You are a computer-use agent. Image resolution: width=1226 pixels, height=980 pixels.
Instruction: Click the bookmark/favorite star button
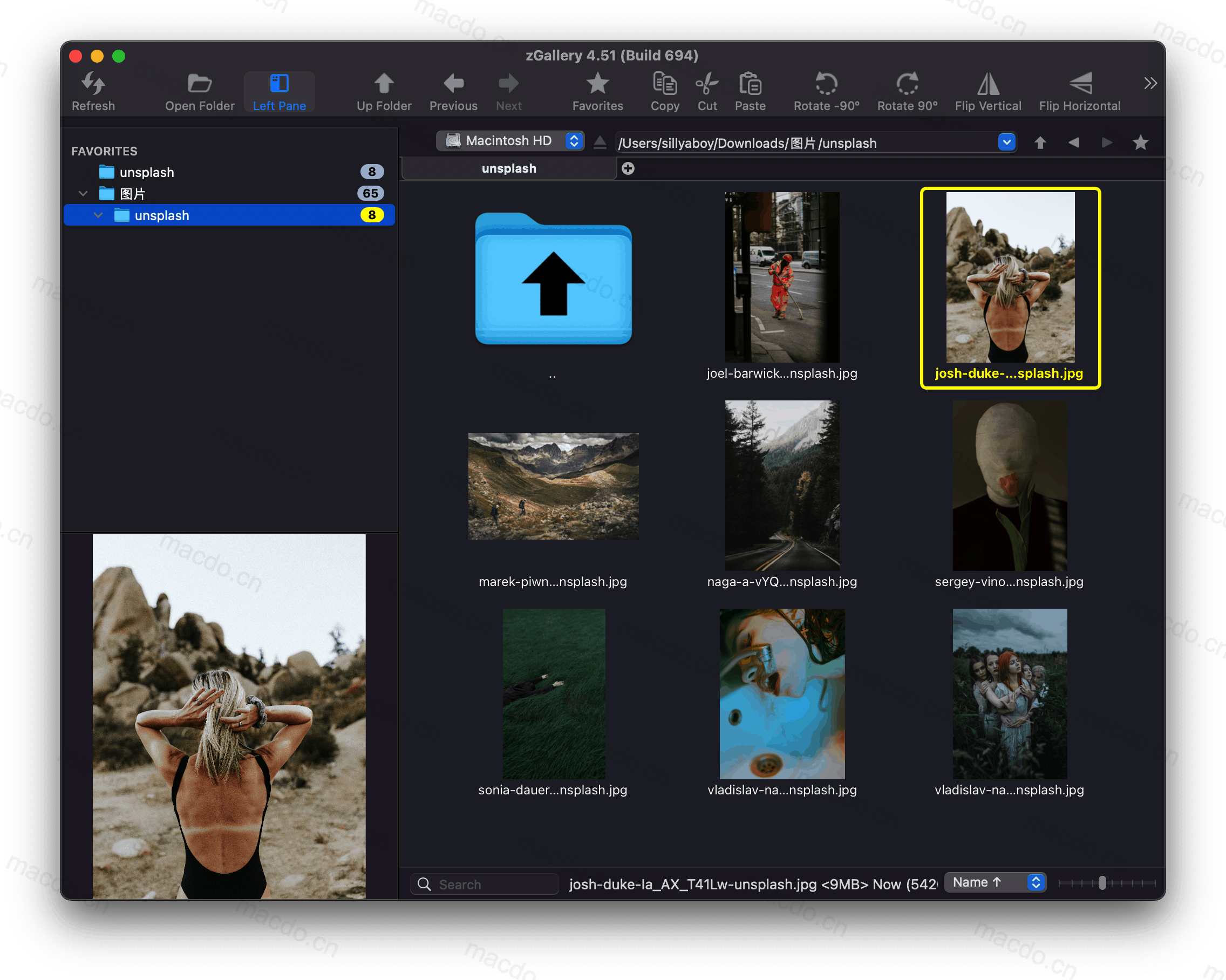[x=1142, y=142]
